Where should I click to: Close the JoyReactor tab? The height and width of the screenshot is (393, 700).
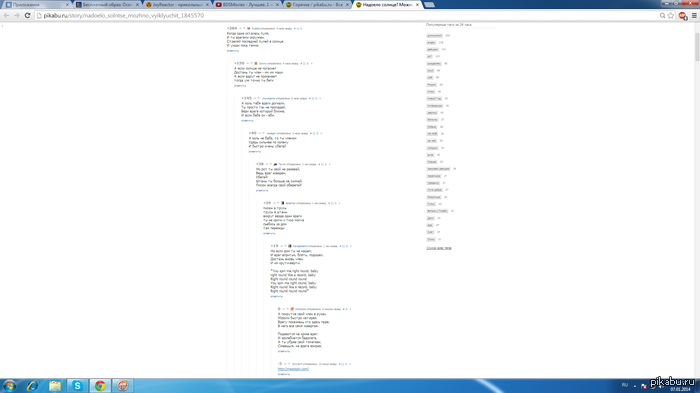(x=207, y=4)
